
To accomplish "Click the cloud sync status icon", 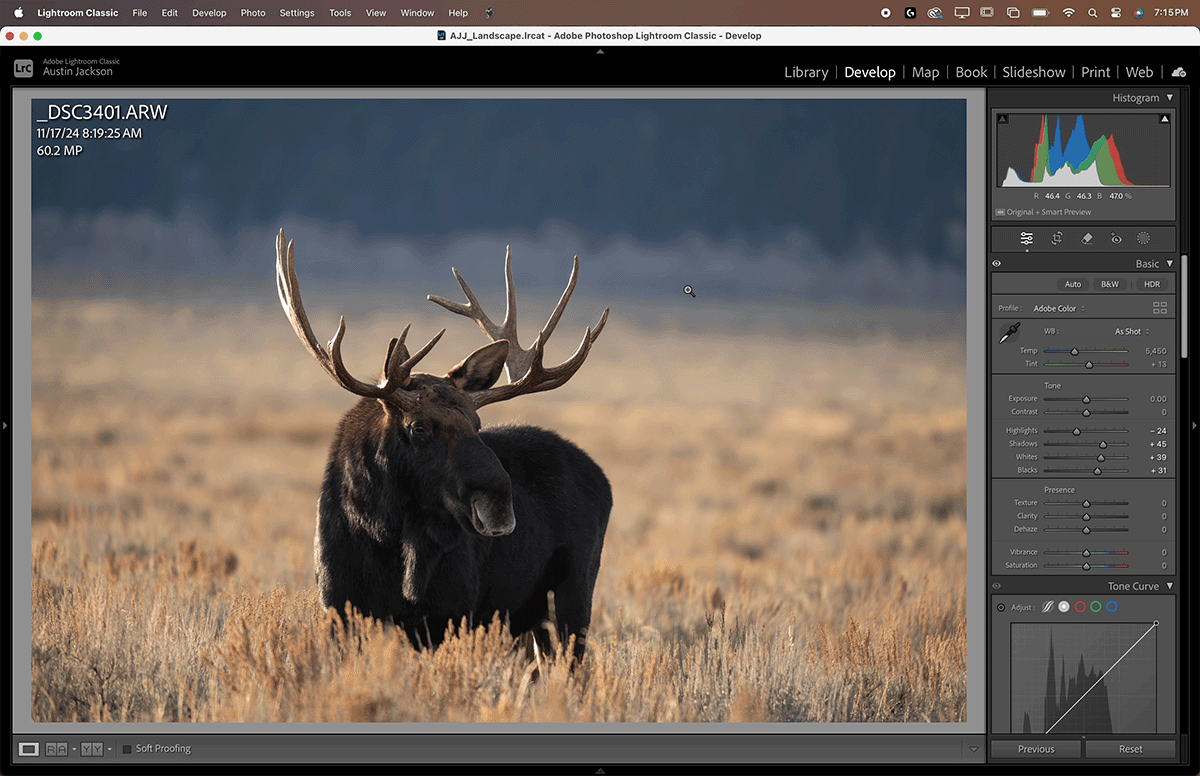I will click(1178, 72).
